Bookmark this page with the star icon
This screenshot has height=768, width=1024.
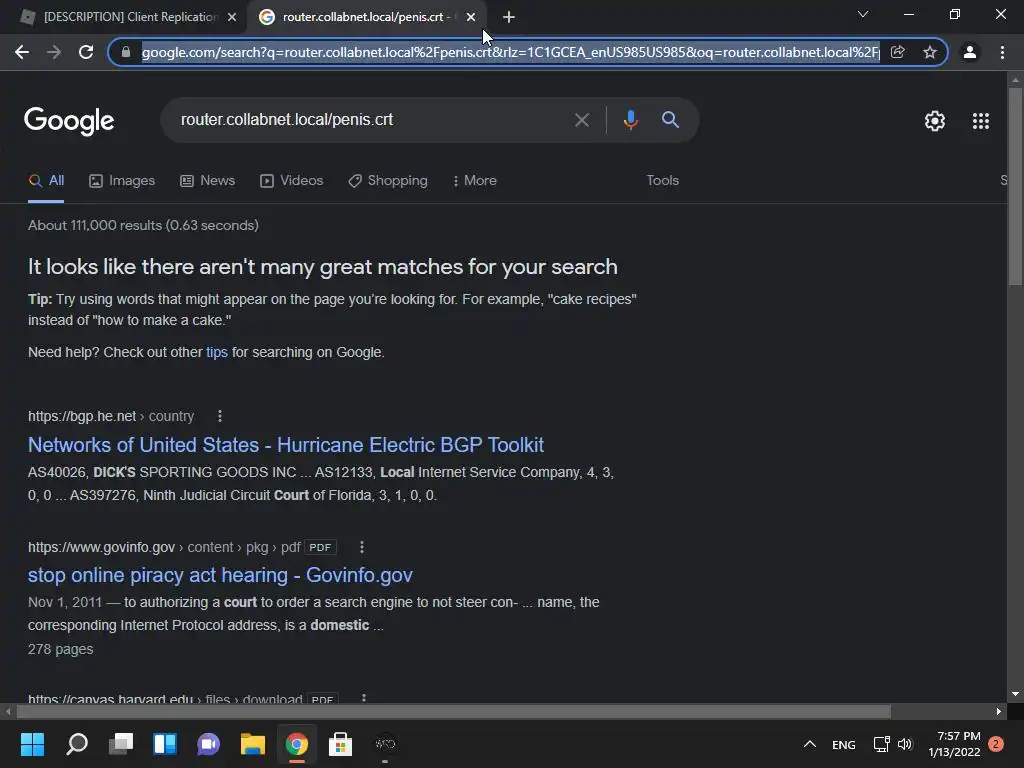tap(930, 52)
